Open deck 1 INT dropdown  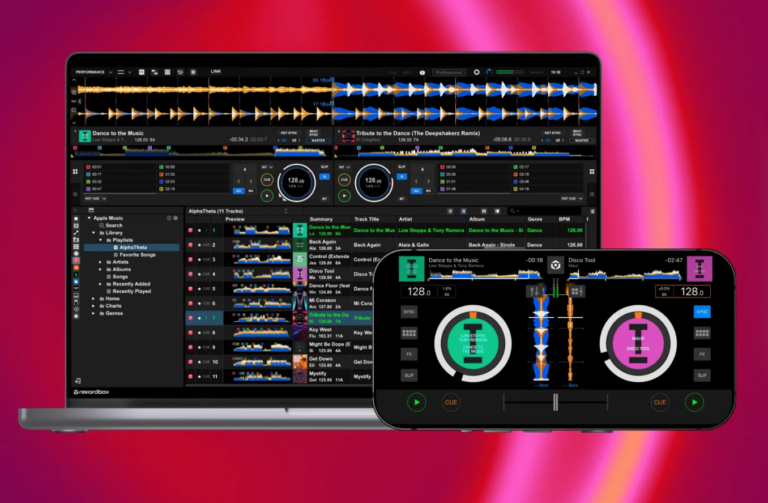267,167
